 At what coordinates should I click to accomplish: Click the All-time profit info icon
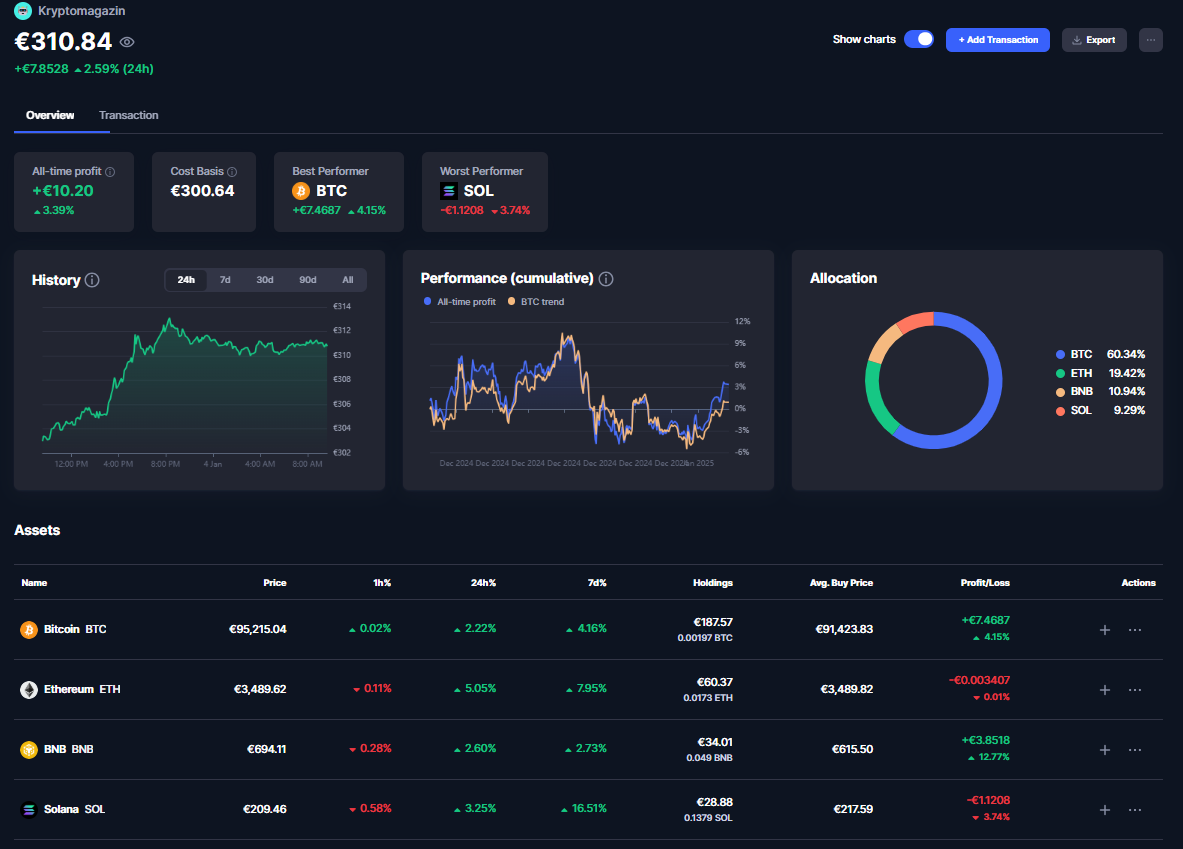click(110, 172)
